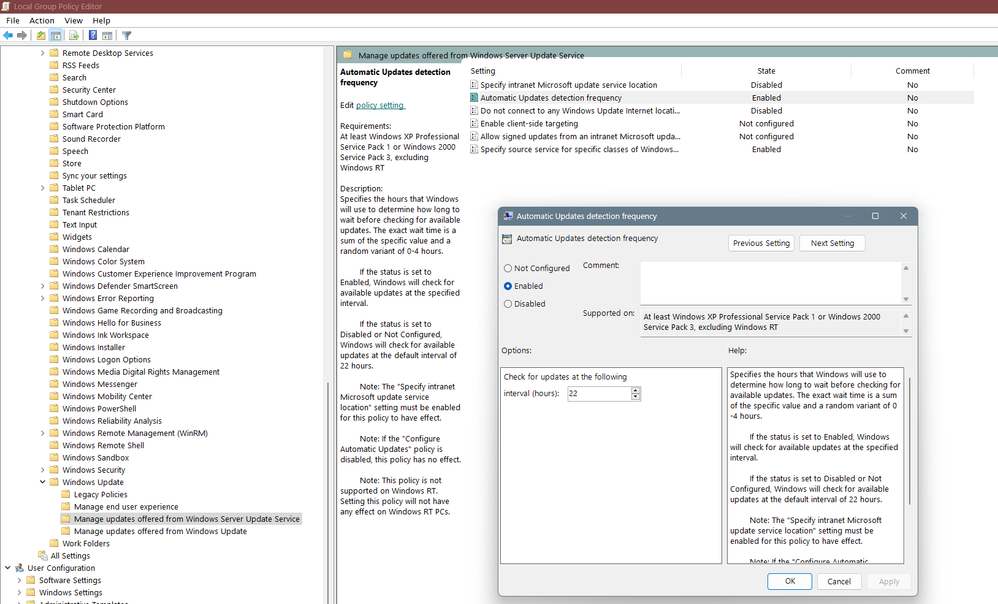Select the Disabled radio button
This screenshot has width=998, height=604.
point(508,304)
